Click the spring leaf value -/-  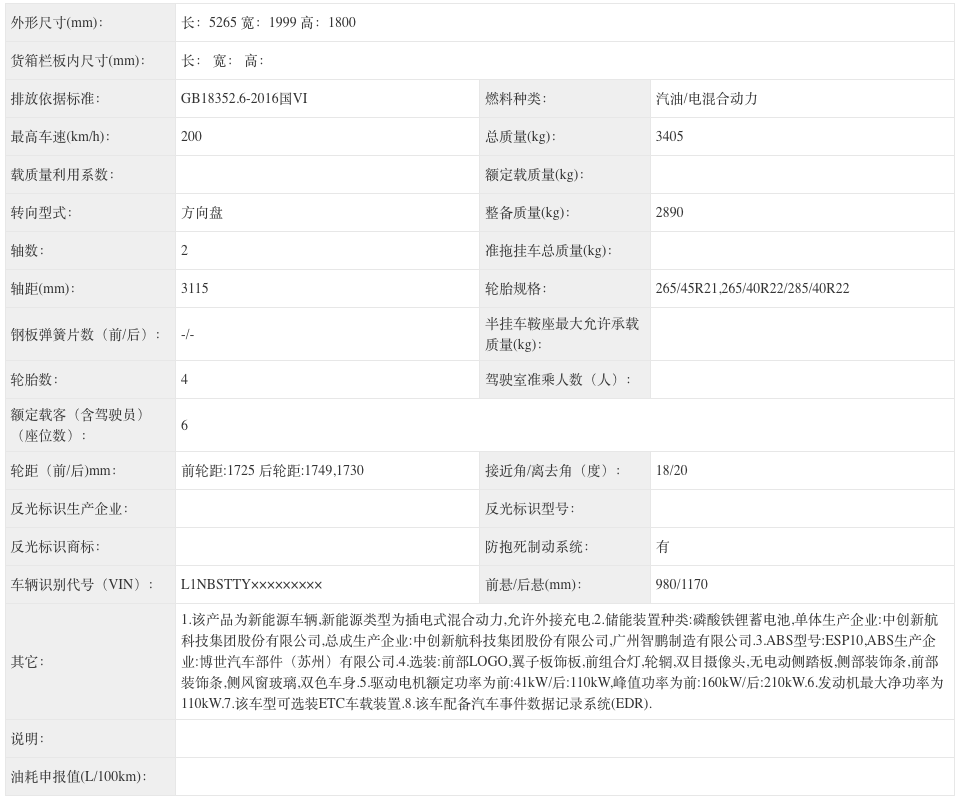pyautogui.click(x=188, y=333)
